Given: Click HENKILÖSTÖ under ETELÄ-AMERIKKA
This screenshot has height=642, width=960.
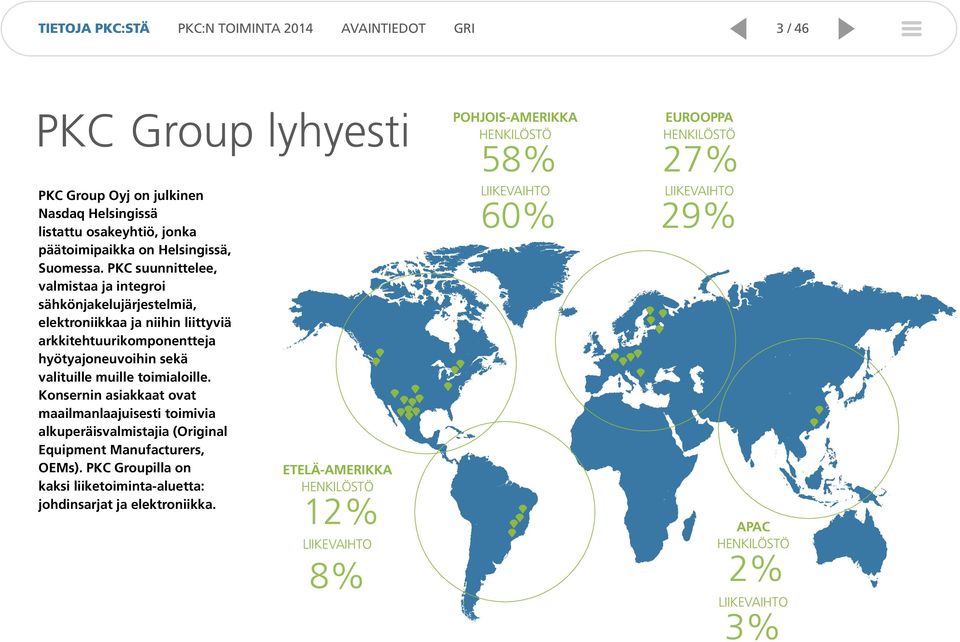Looking at the screenshot, I should [337, 487].
